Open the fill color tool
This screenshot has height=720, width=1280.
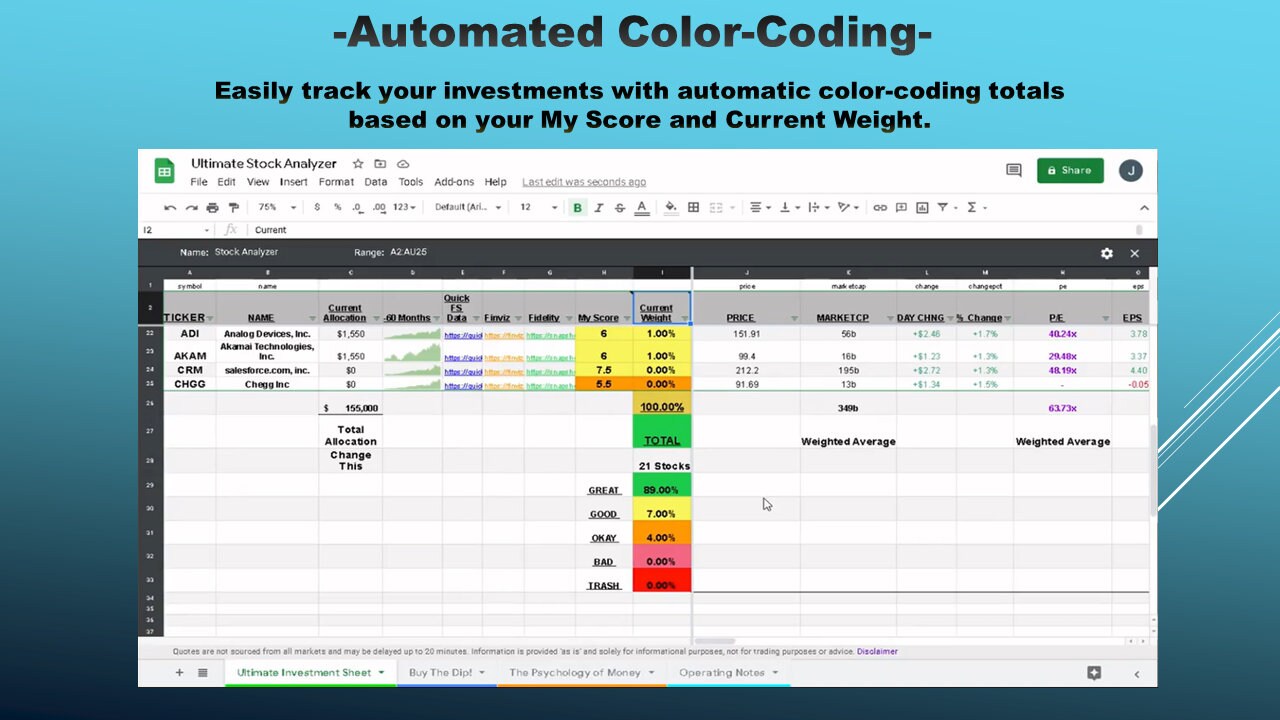pyautogui.click(x=668, y=207)
